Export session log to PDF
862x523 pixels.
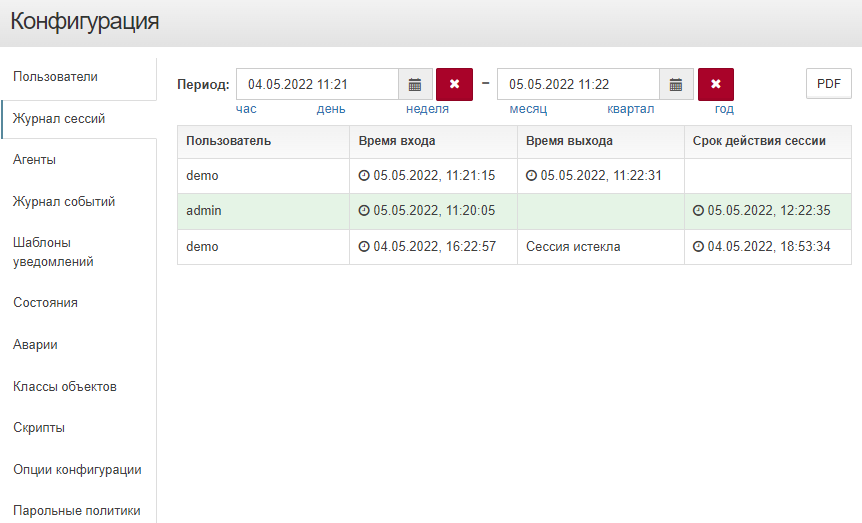(x=828, y=84)
